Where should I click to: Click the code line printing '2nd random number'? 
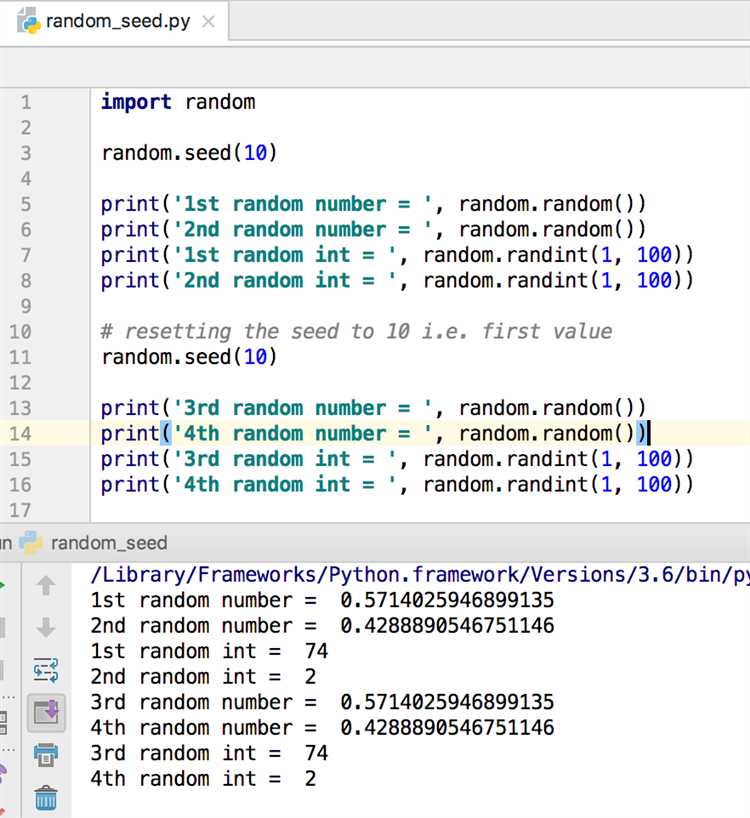(x=373, y=230)
